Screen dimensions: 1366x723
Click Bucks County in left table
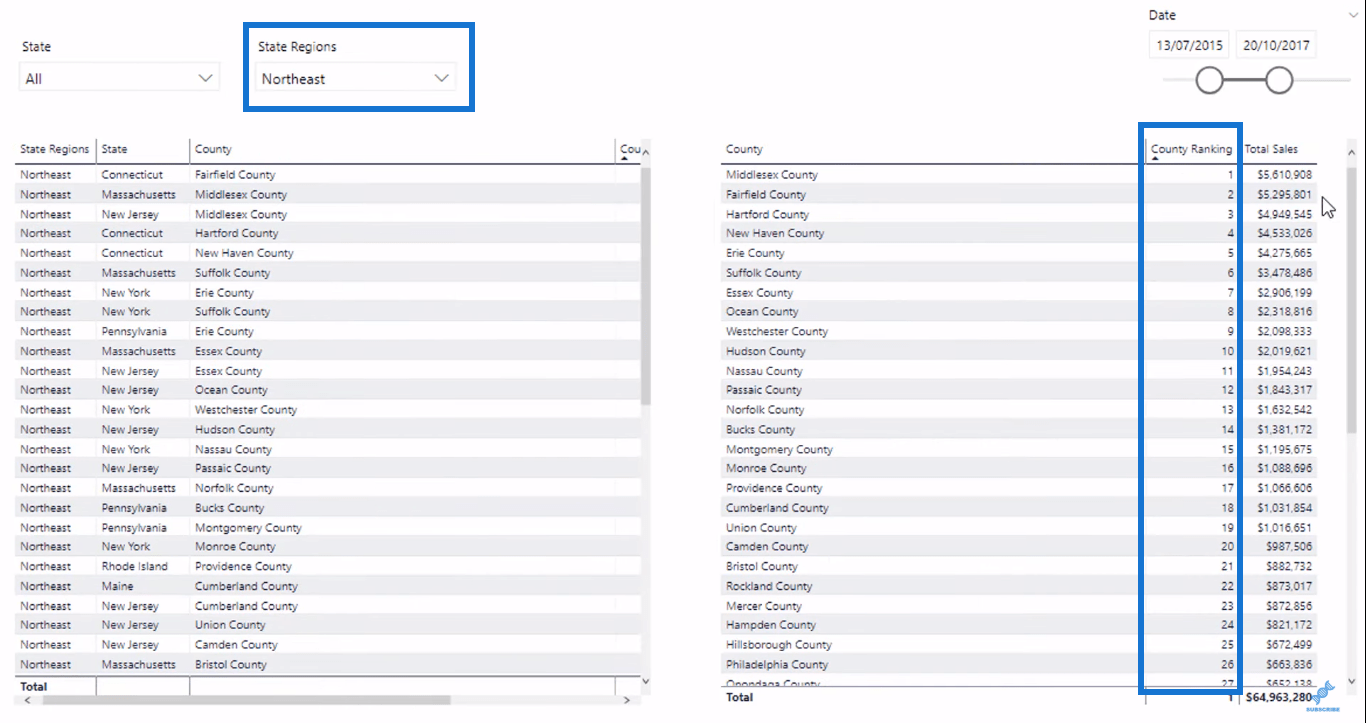pos(229,508)
